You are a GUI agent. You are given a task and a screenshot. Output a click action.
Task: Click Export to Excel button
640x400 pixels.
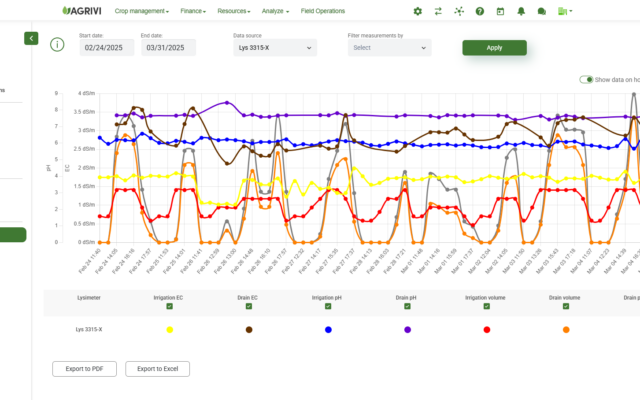(x=158, y=369)
